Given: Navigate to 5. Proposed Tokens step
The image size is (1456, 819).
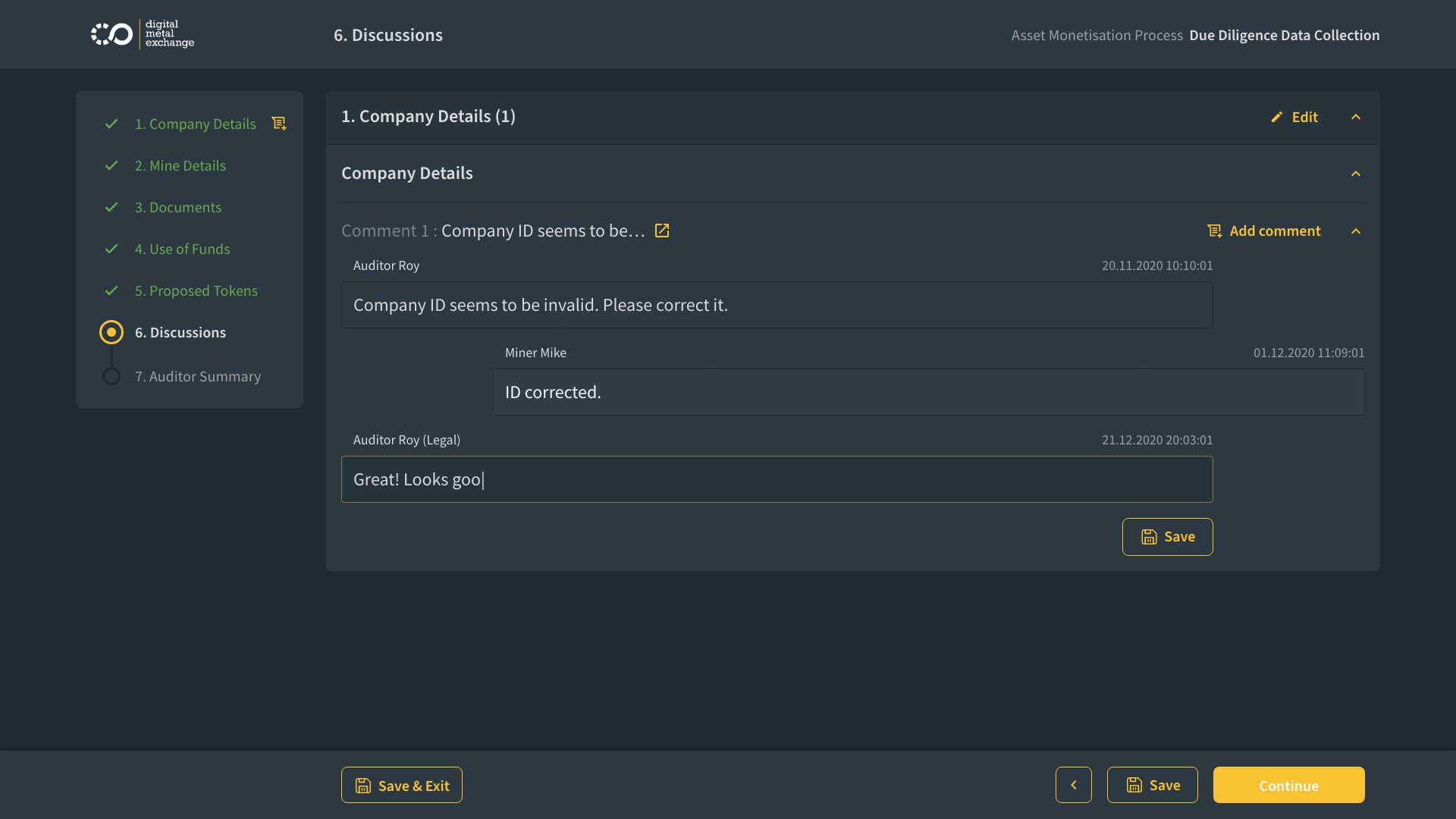Looking at the screenshot, I should click(x=196, y=290).
